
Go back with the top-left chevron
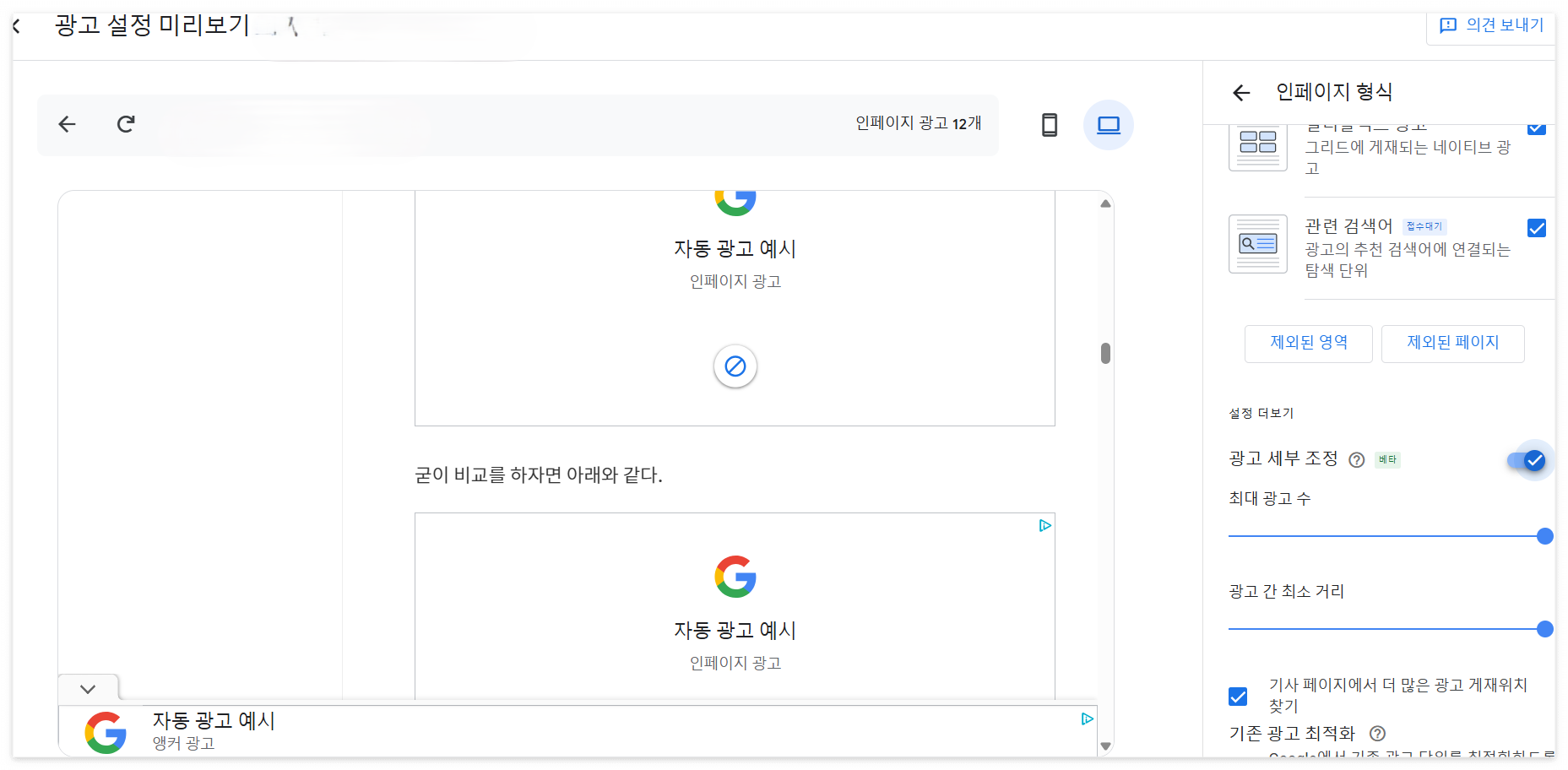[x=16, y=26]
